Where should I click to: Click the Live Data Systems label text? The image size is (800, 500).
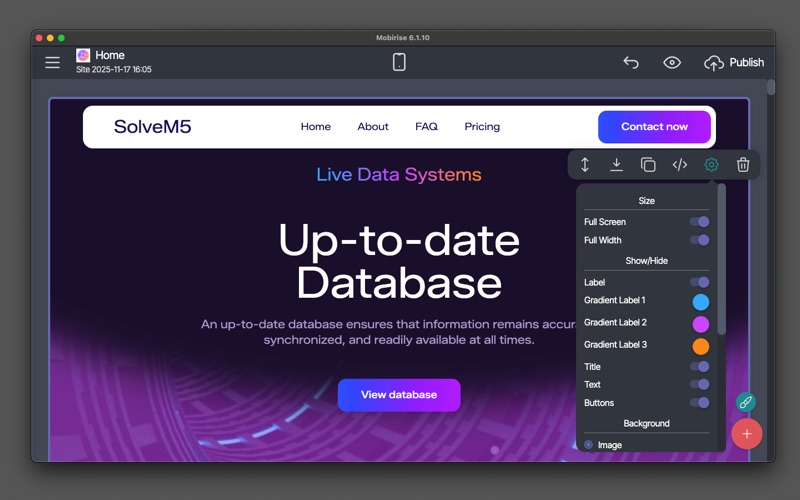(399, 174)
